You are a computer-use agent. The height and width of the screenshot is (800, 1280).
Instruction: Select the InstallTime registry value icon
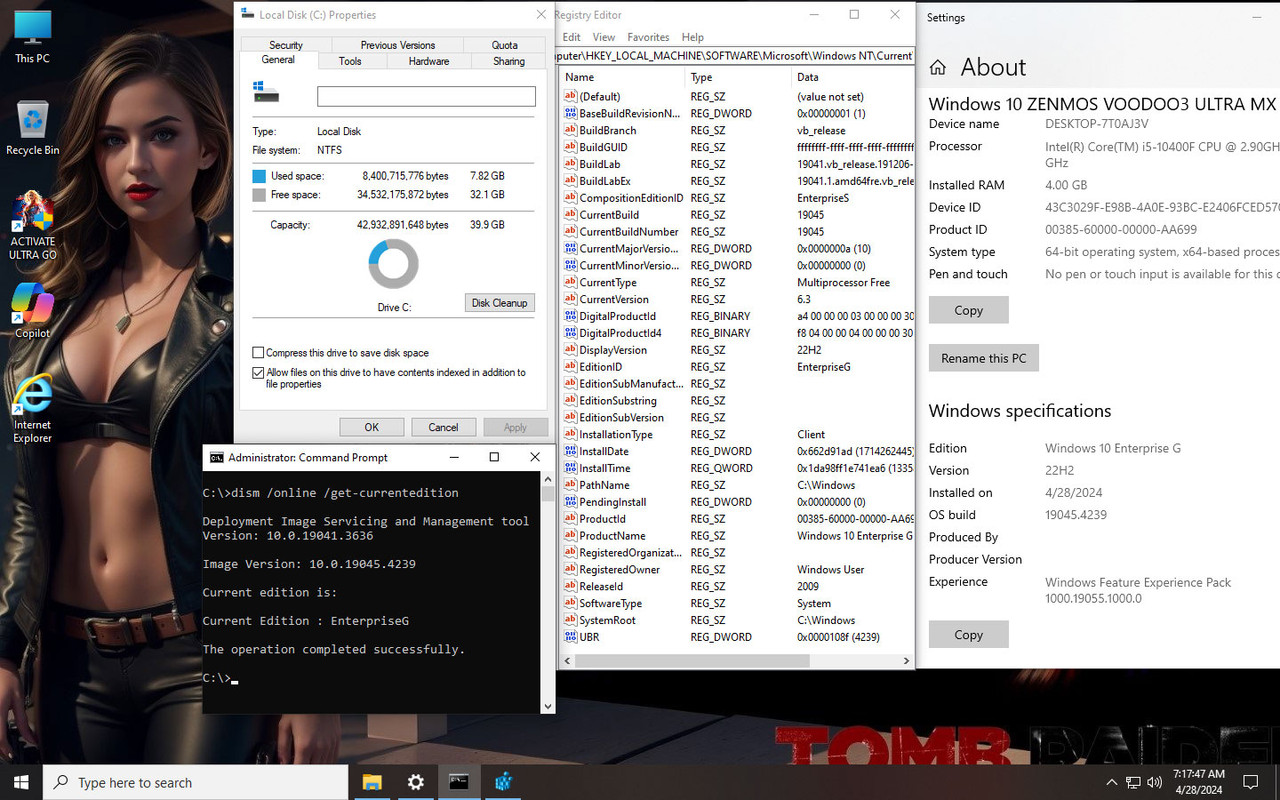(570, 468)
